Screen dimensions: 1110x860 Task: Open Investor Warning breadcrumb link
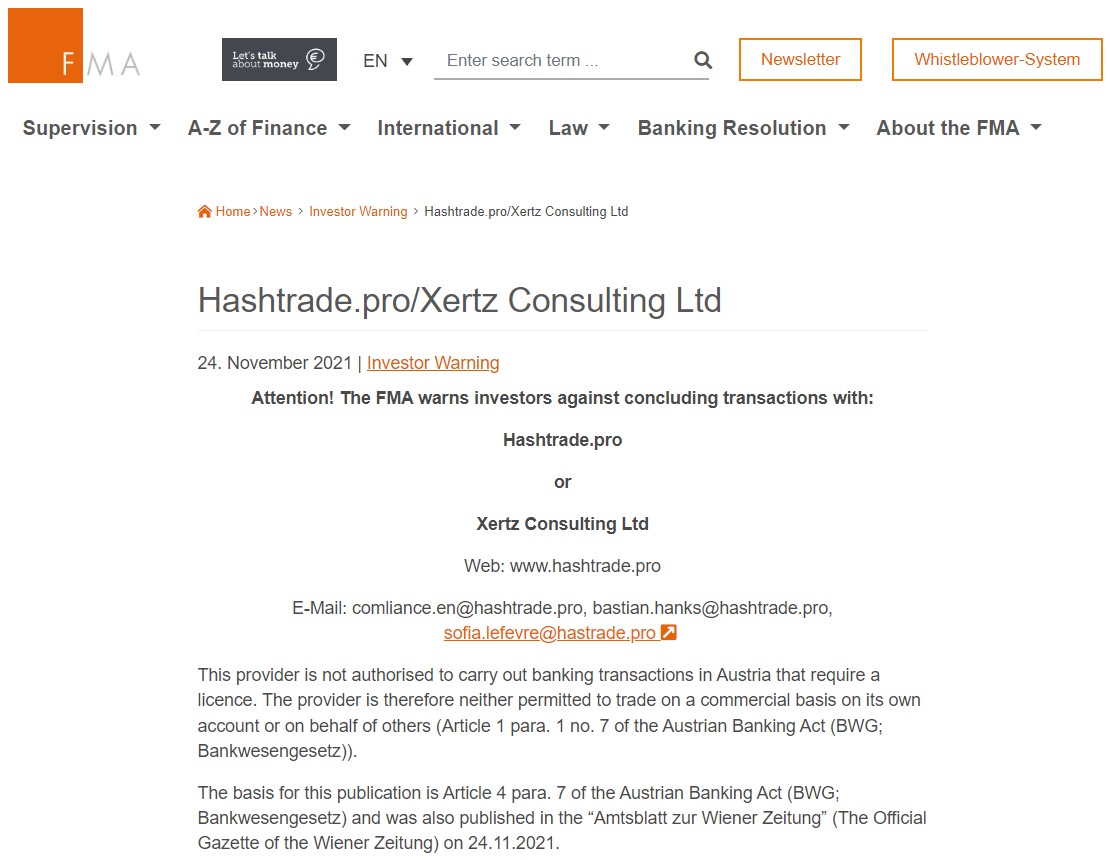pos(358,212)
